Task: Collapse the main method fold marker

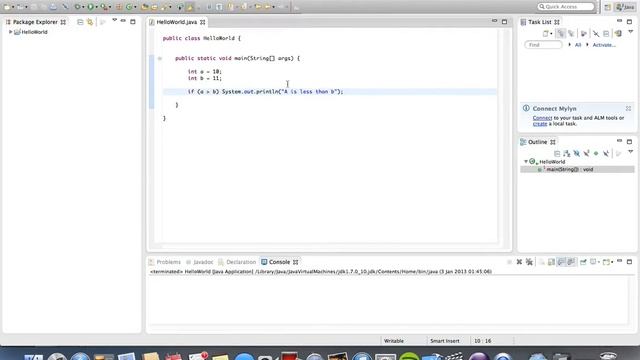Action: (x=160, y=58)
